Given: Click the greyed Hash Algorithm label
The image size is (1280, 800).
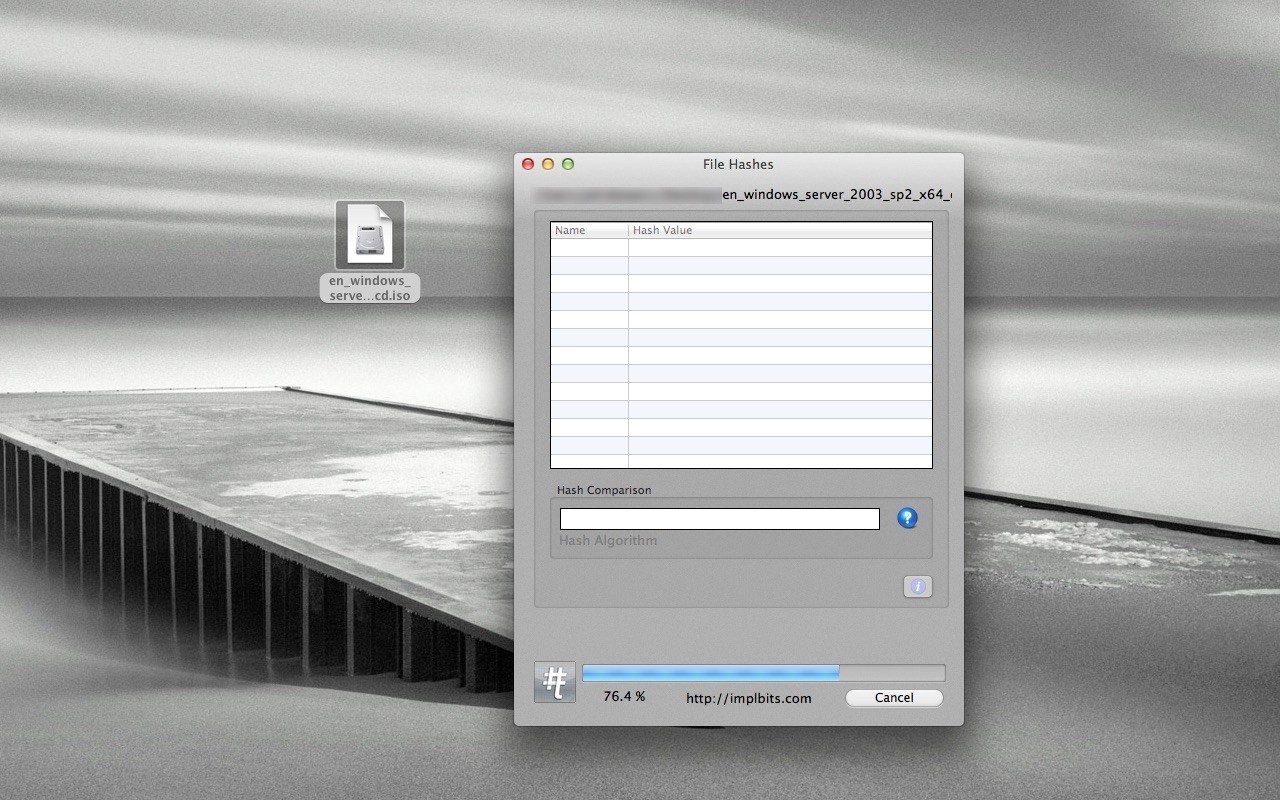Looking at the screenshot, I should pos(608,541).
